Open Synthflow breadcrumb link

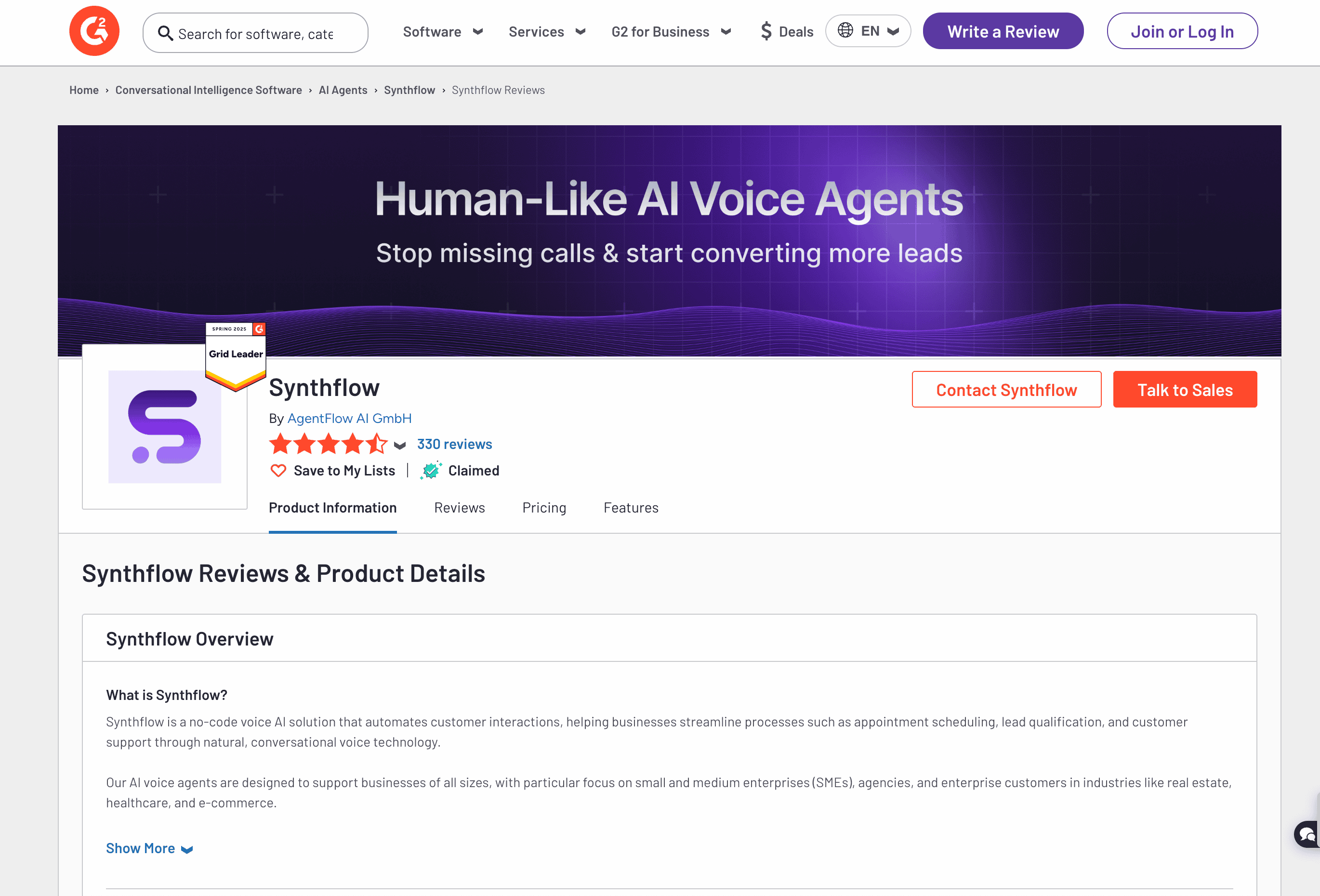point(409,90)
